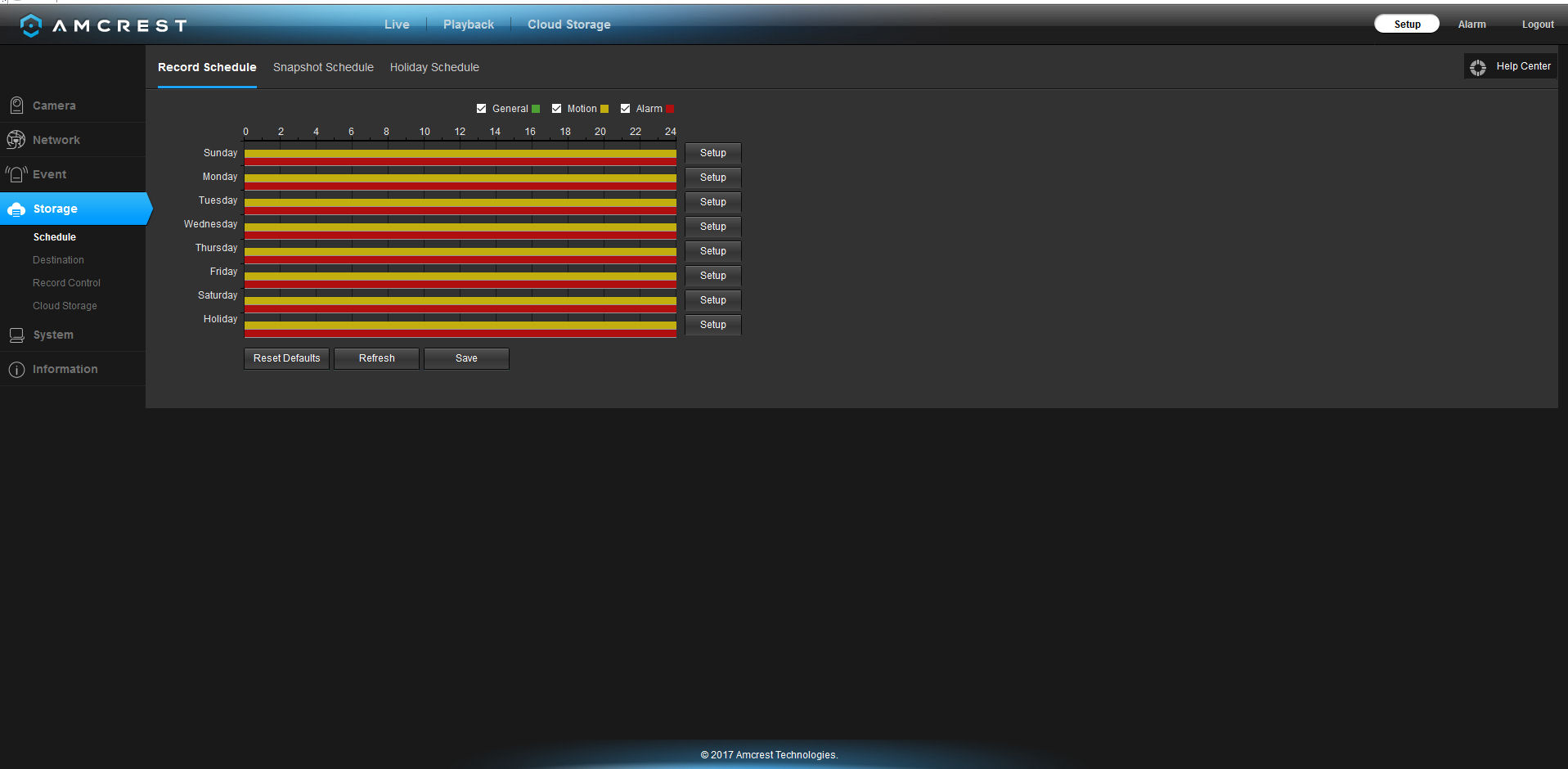
Task: Select Destination under Storage
Action: point(58,260)
